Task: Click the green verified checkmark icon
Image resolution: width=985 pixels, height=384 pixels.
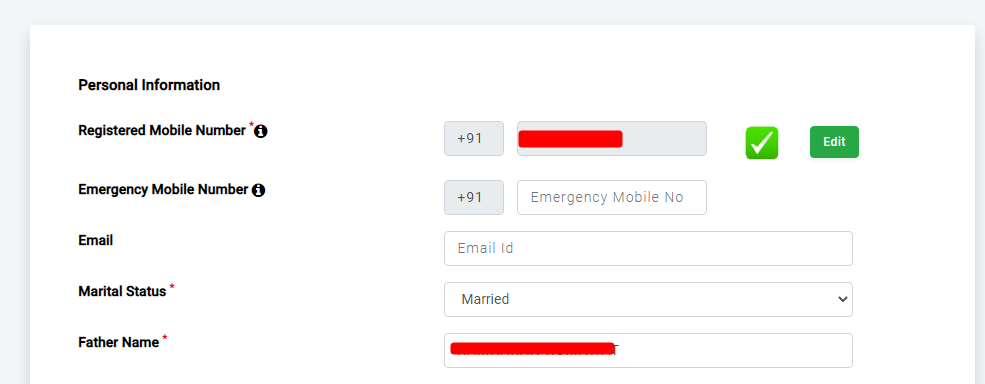Action: click(x=762, y=143)
